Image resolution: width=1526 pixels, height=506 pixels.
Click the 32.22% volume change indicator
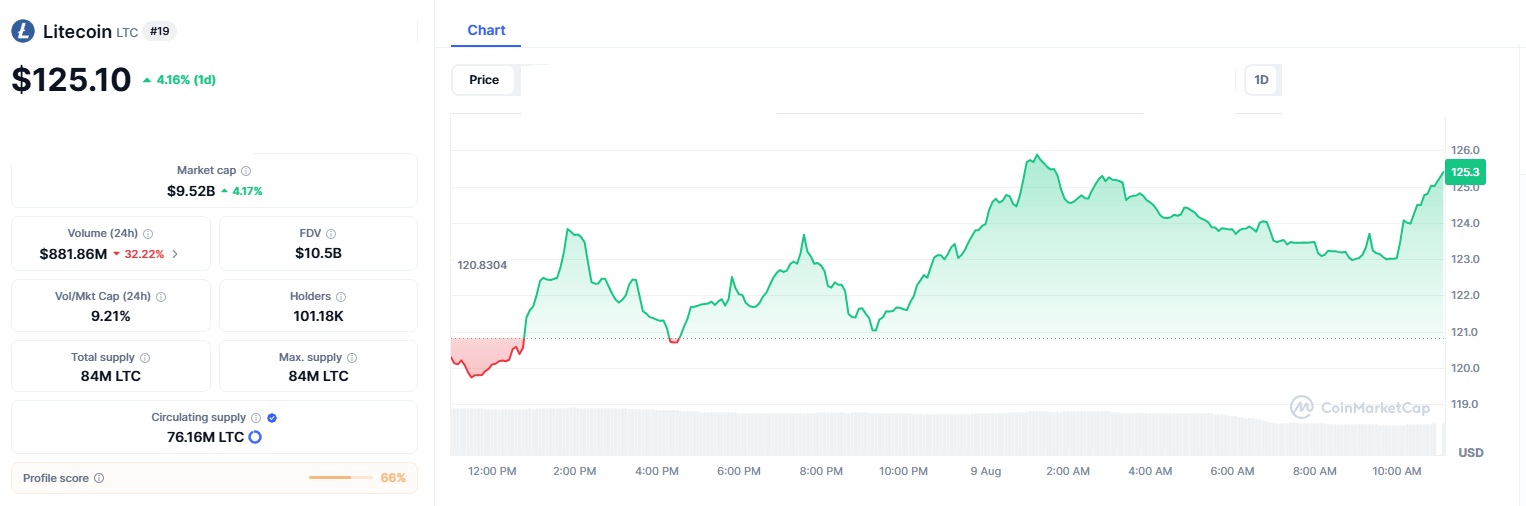coord(139,254)
